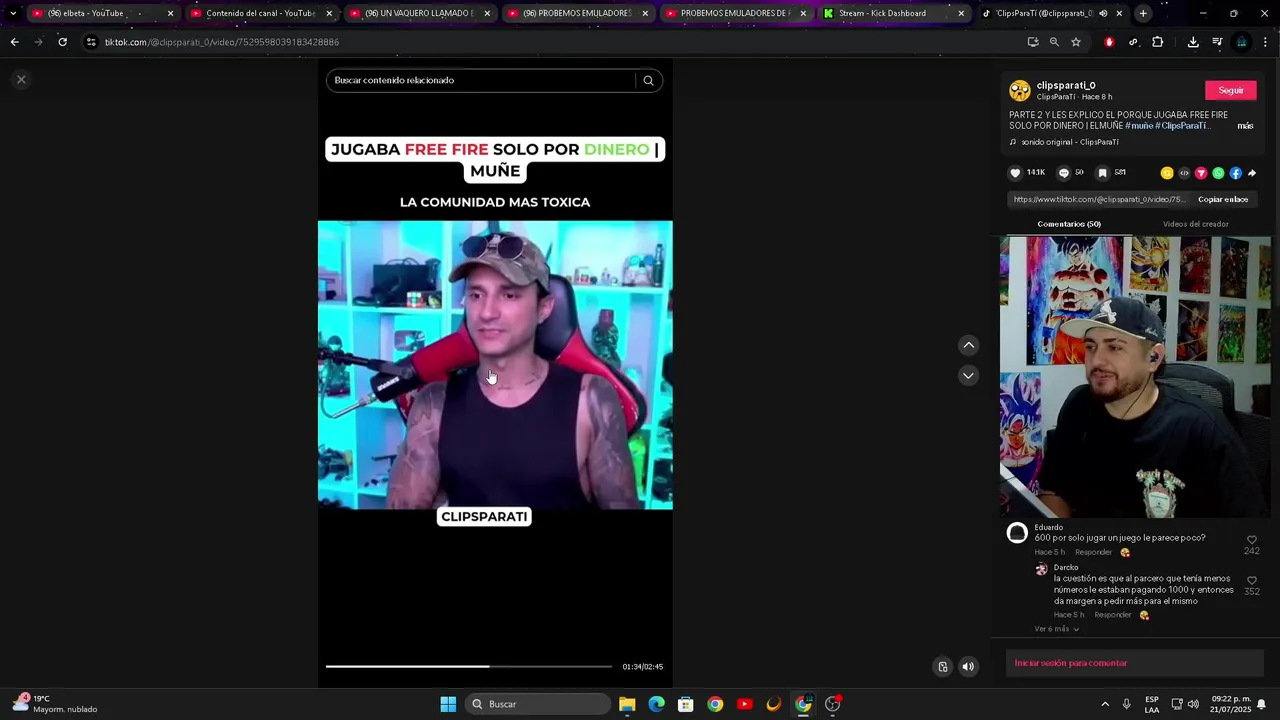Click Copiar enlace to copy the link

tap(1223, 199)
